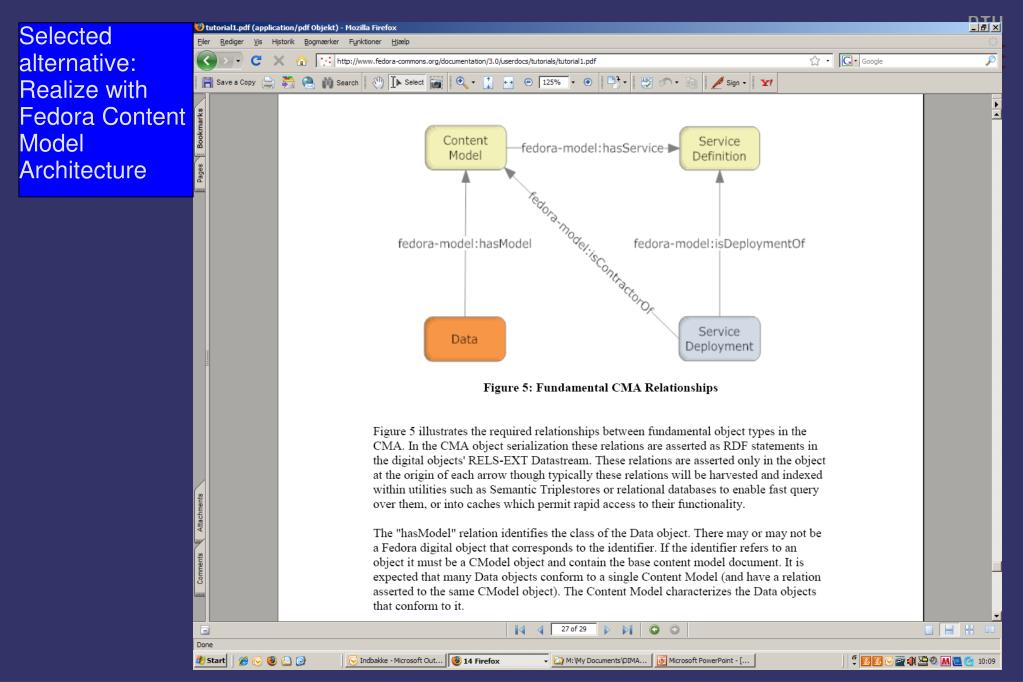Click Save a Copy in PDF toolbar
The height and width of the screenshot is (682, 1023).
point(228,83)
